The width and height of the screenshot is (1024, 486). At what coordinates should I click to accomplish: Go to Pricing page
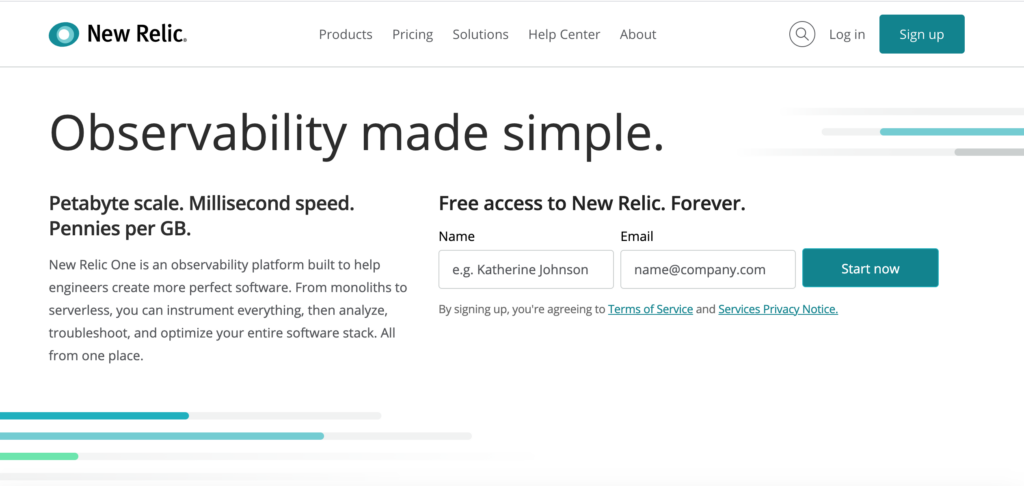[413, 35]
